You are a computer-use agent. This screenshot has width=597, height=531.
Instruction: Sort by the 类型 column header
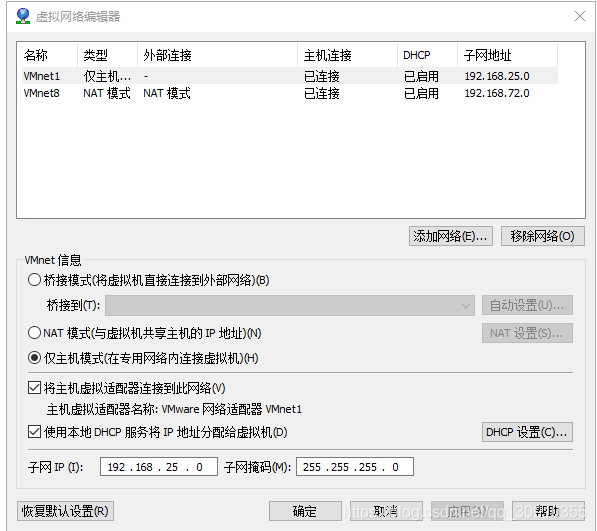[107, 55]
